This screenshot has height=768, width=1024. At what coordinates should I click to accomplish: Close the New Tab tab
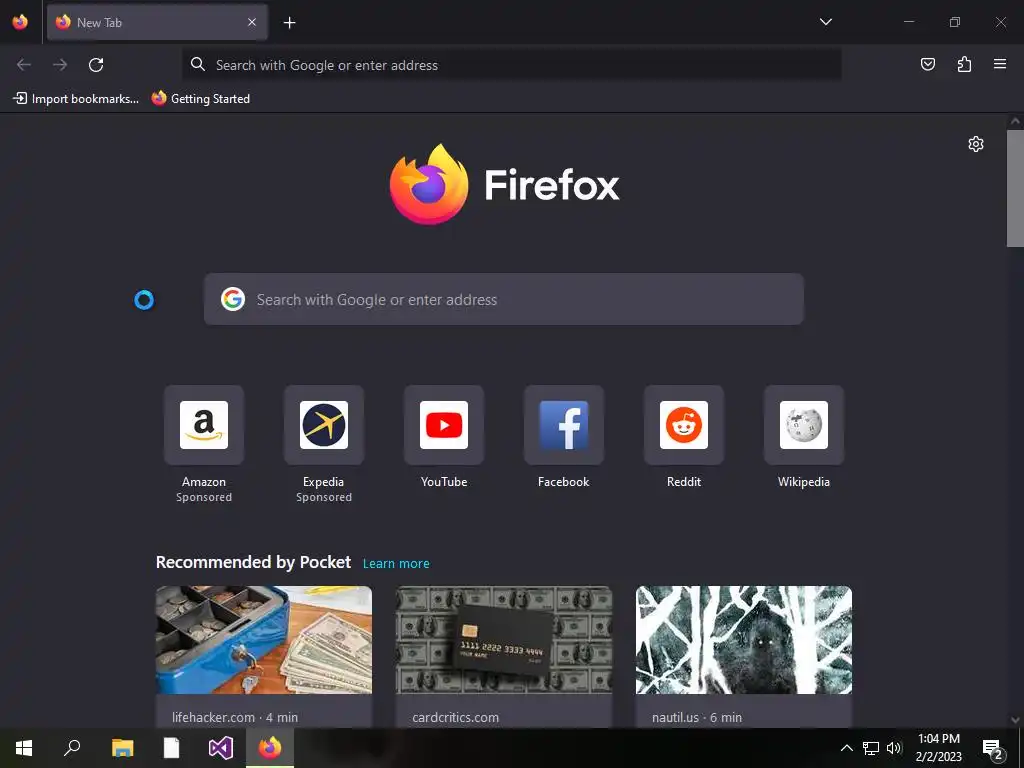(252, 22)
